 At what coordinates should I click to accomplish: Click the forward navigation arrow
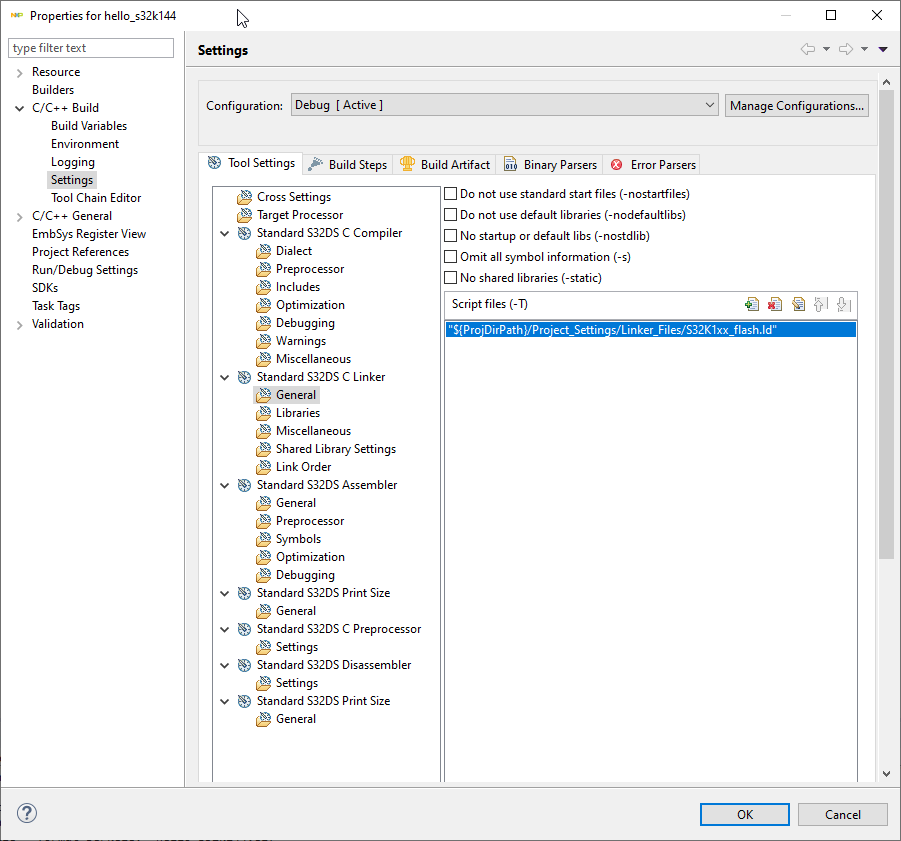pyautogui.click(x=845, y=48)
